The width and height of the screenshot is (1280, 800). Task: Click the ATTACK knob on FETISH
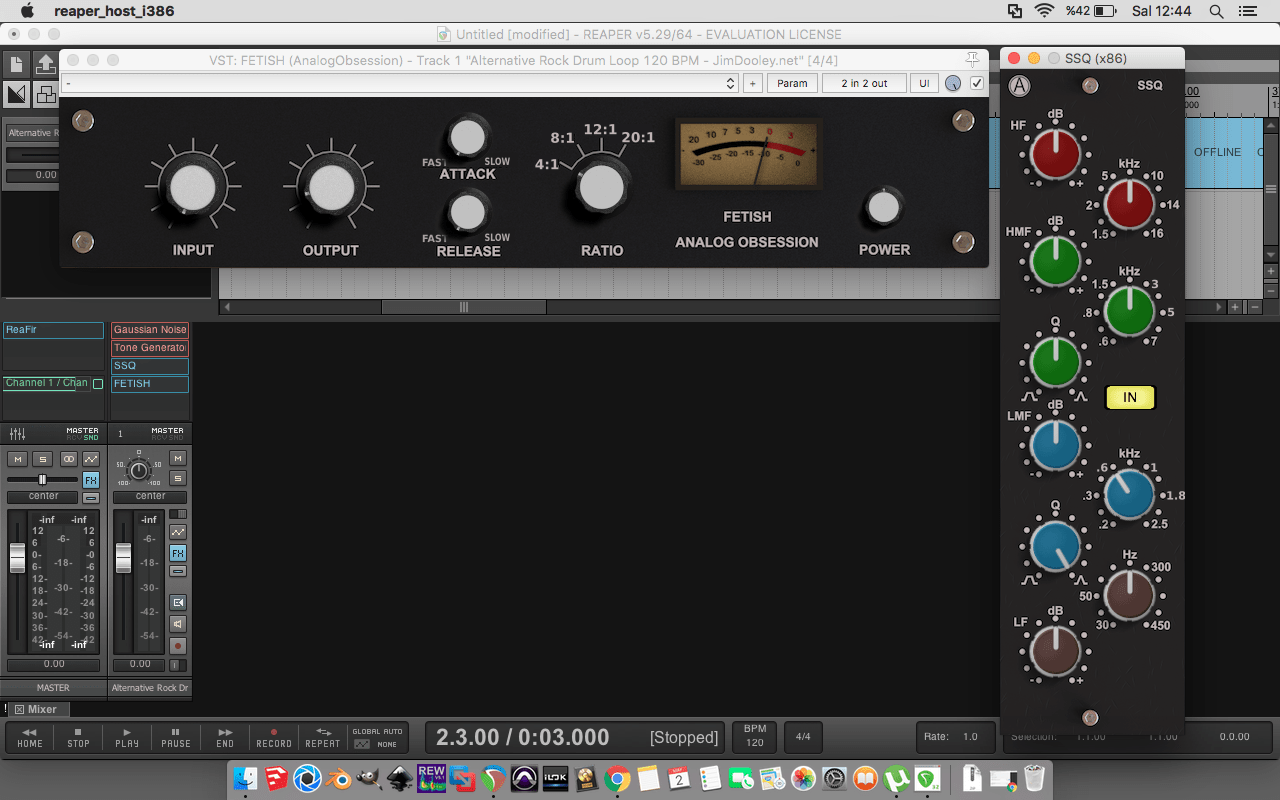click(466, 137)
